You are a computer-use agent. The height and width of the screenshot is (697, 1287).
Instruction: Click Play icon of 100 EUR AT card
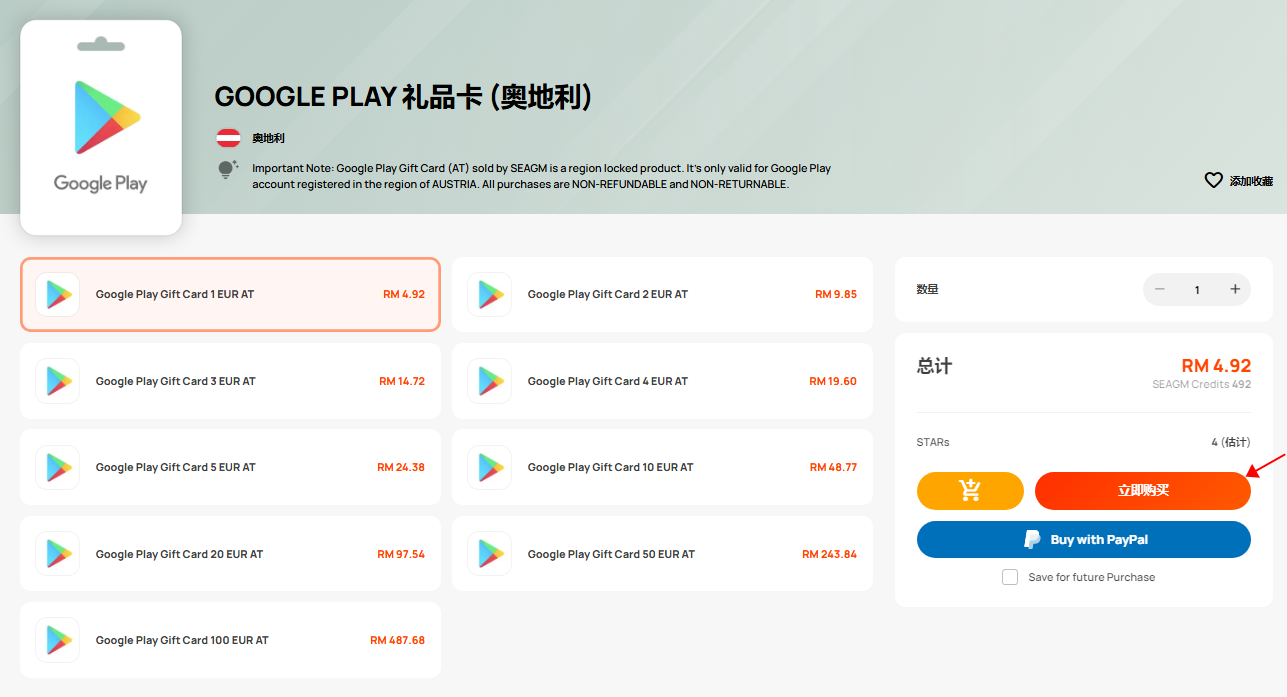point(58,640)
